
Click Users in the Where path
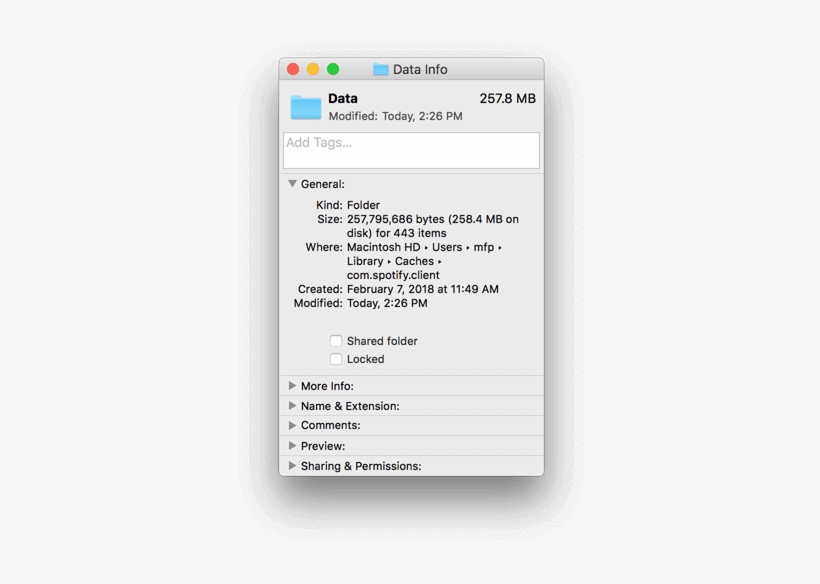click(447, 247)
